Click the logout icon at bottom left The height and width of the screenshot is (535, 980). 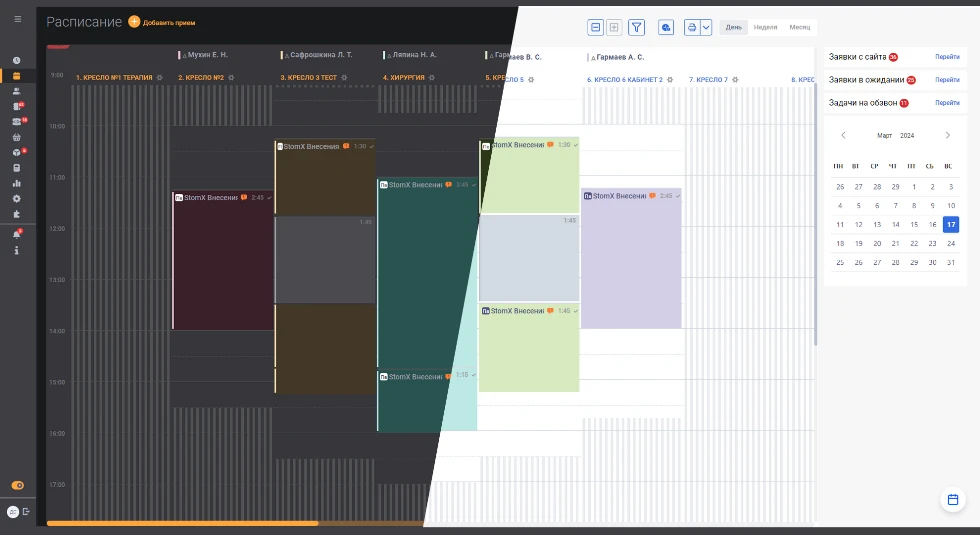(26, 511)
